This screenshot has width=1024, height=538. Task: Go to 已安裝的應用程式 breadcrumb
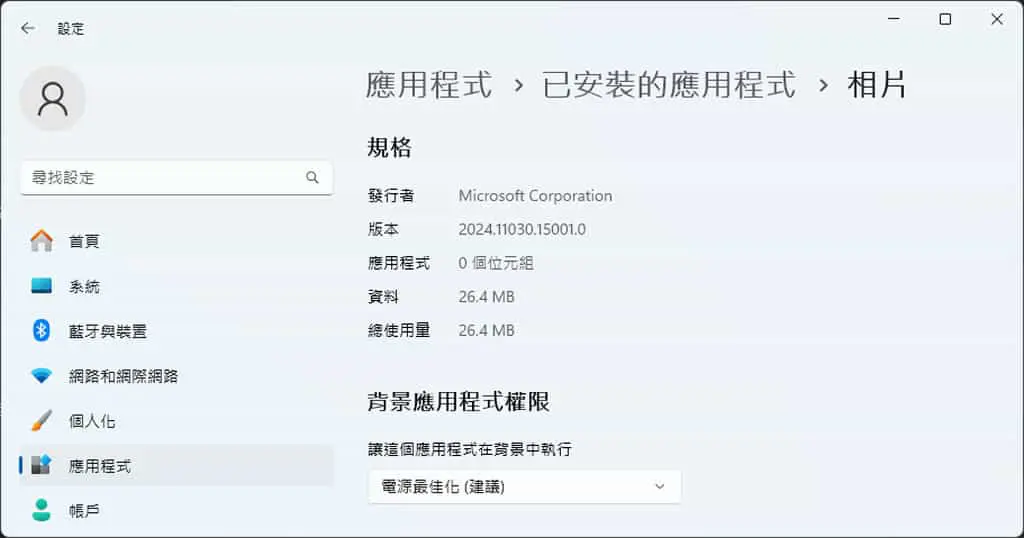[x=669, y=85]
